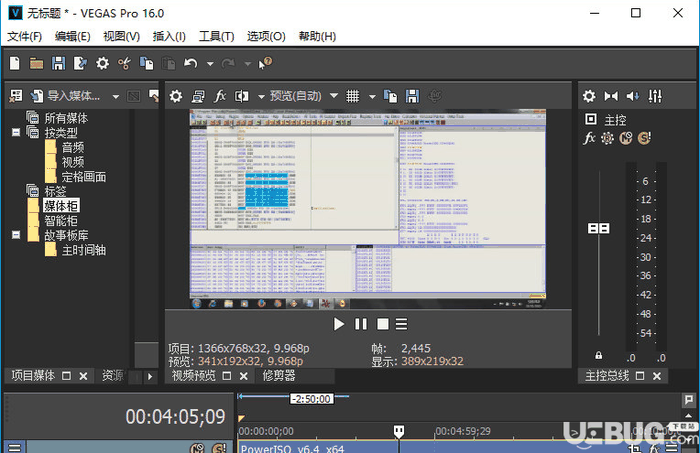The width and height of the screenshot is (700, 453).
Task: Open the Render As icon
Action: click(x=80, y=63)
